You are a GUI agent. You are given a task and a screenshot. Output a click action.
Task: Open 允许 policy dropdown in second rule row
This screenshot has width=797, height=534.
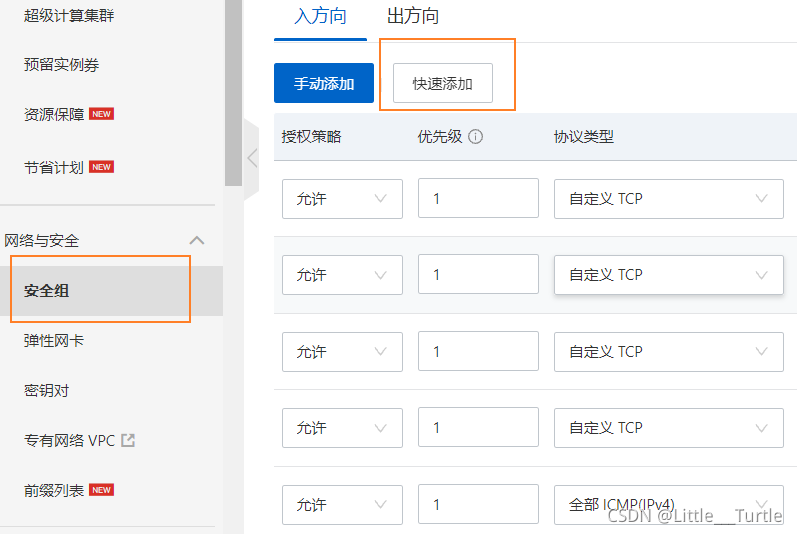(x=342, y=275)
